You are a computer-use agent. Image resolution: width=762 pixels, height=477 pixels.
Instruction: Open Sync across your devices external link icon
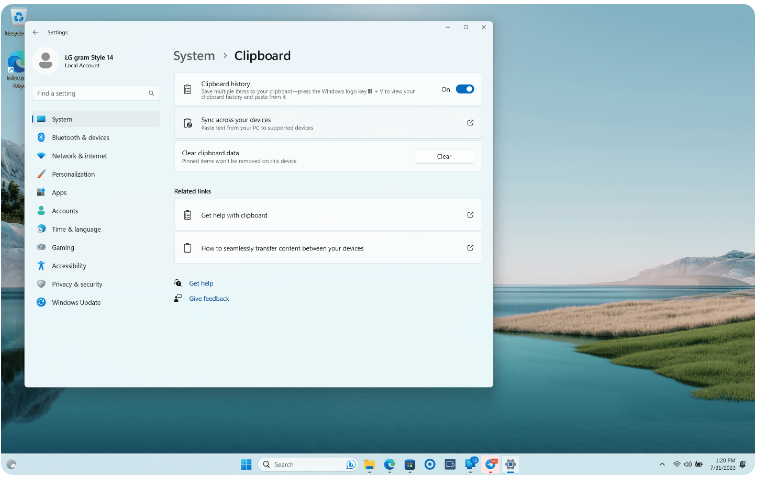[470, 123]
